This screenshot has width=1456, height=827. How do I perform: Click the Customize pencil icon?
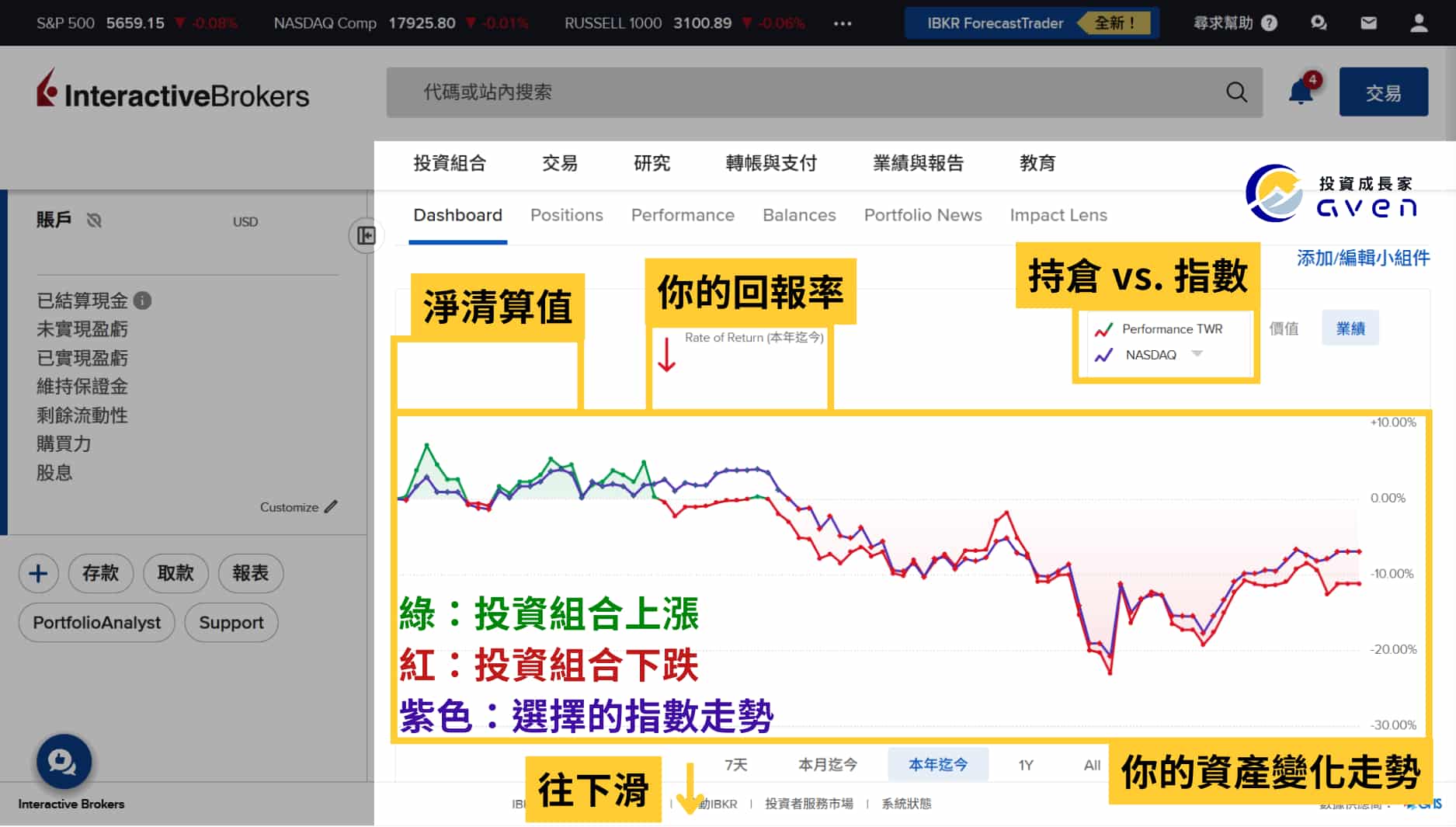click(332, 507)
